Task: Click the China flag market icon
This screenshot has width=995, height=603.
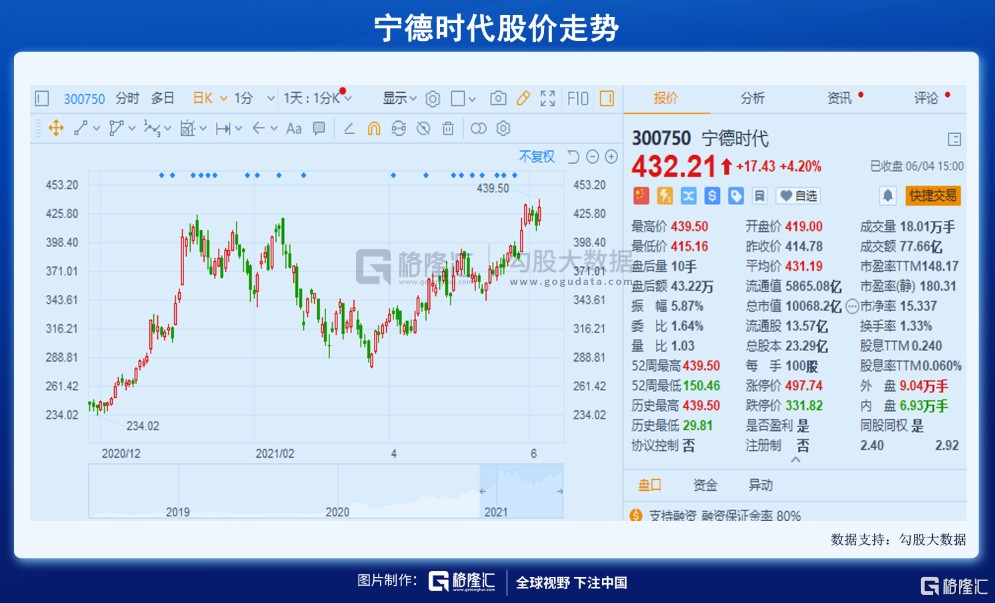Action: 642,196
